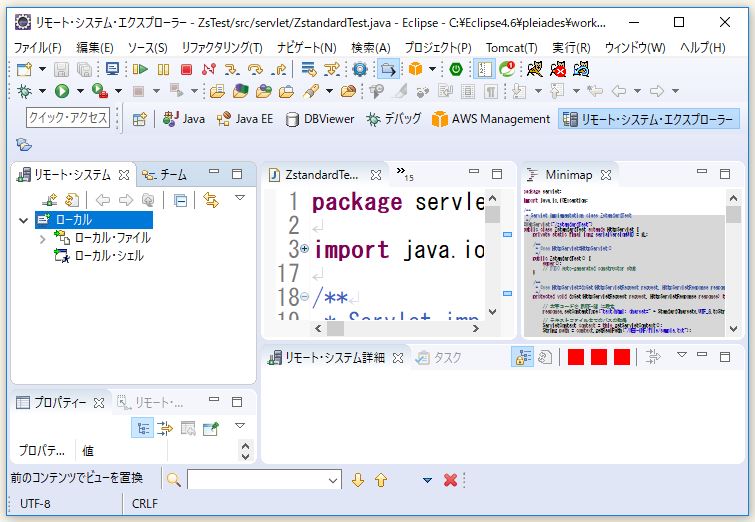Click editor vertical scrollbar thumb
This screenshot has height=522, width=755.
tap(492, 214)
